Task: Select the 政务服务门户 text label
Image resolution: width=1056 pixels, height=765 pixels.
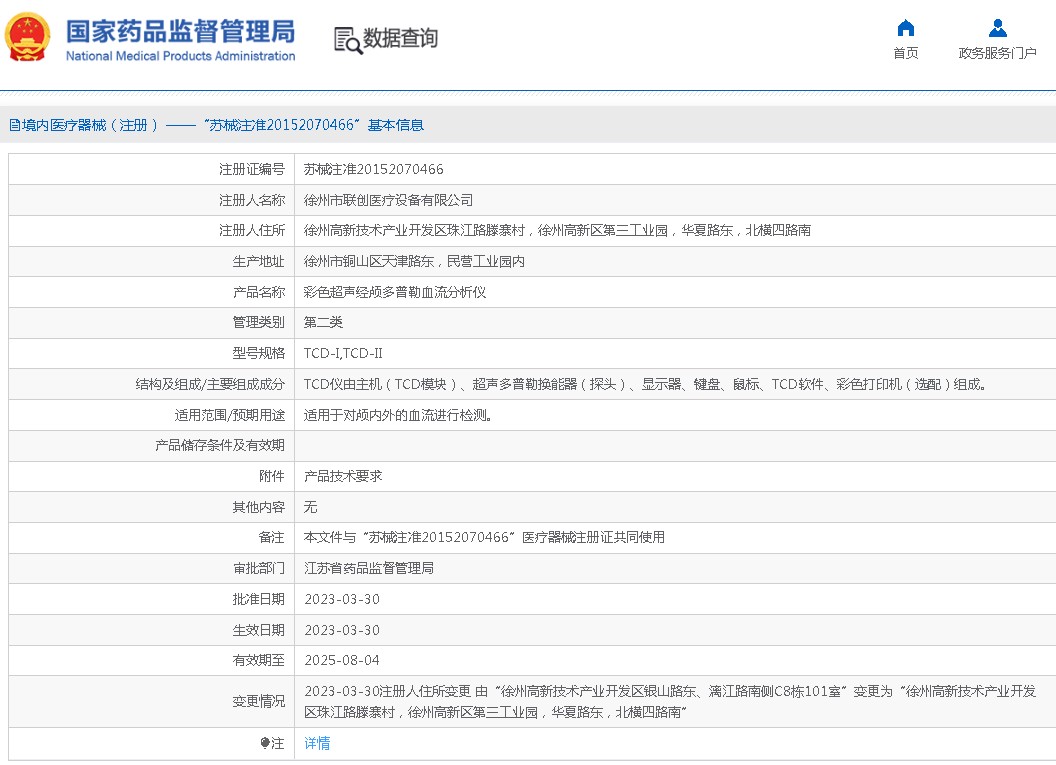Action: coord(997,54)
